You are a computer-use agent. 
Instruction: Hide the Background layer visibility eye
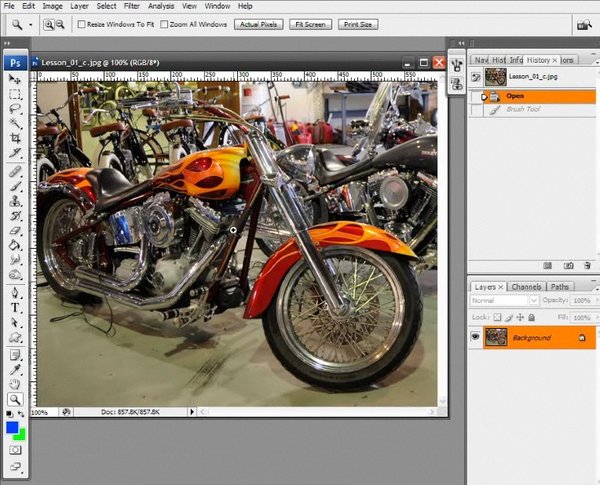click(475, 337)
